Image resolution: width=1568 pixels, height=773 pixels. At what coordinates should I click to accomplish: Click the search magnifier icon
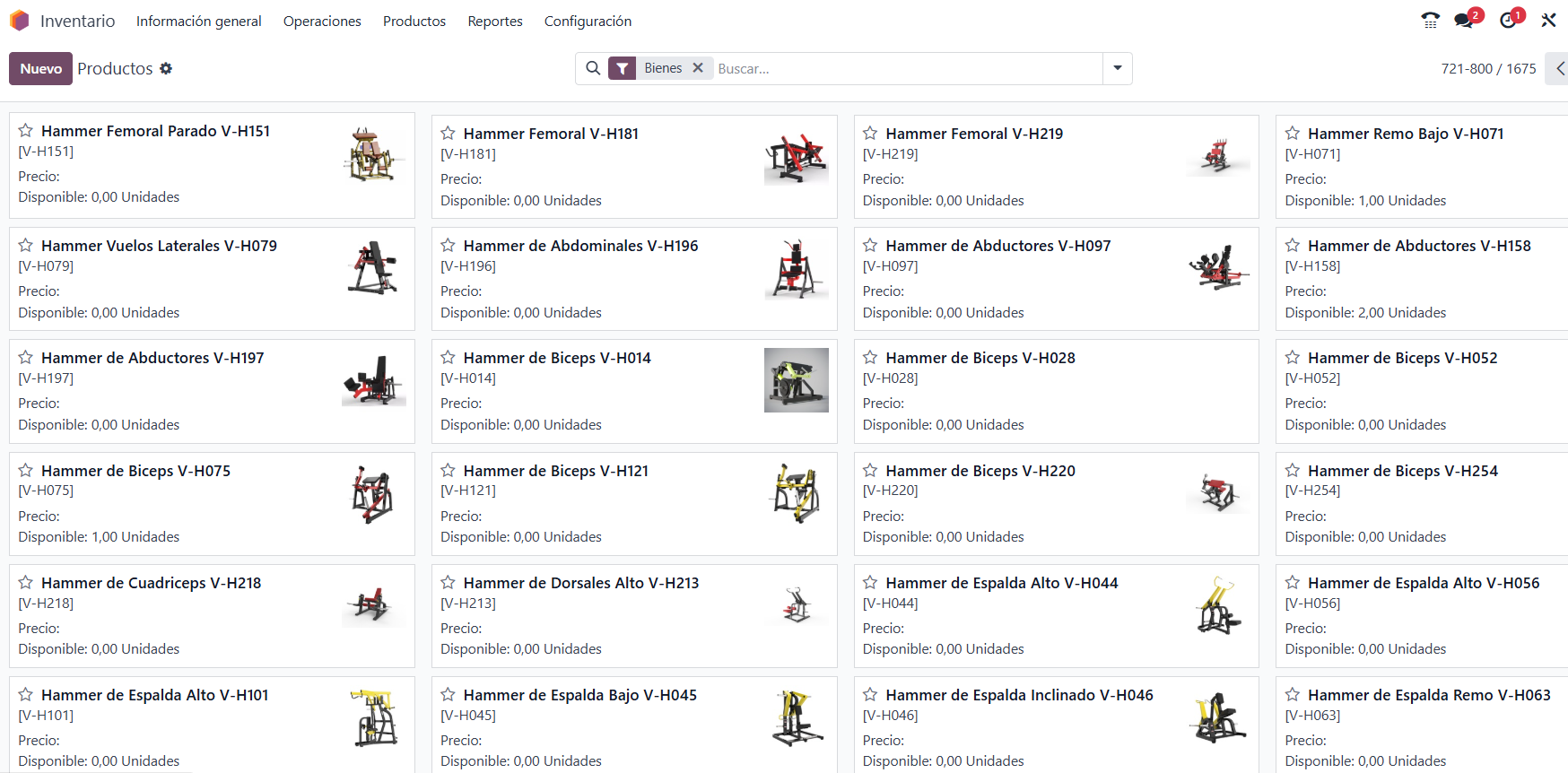pyautogui.click(x=593, y=68)
